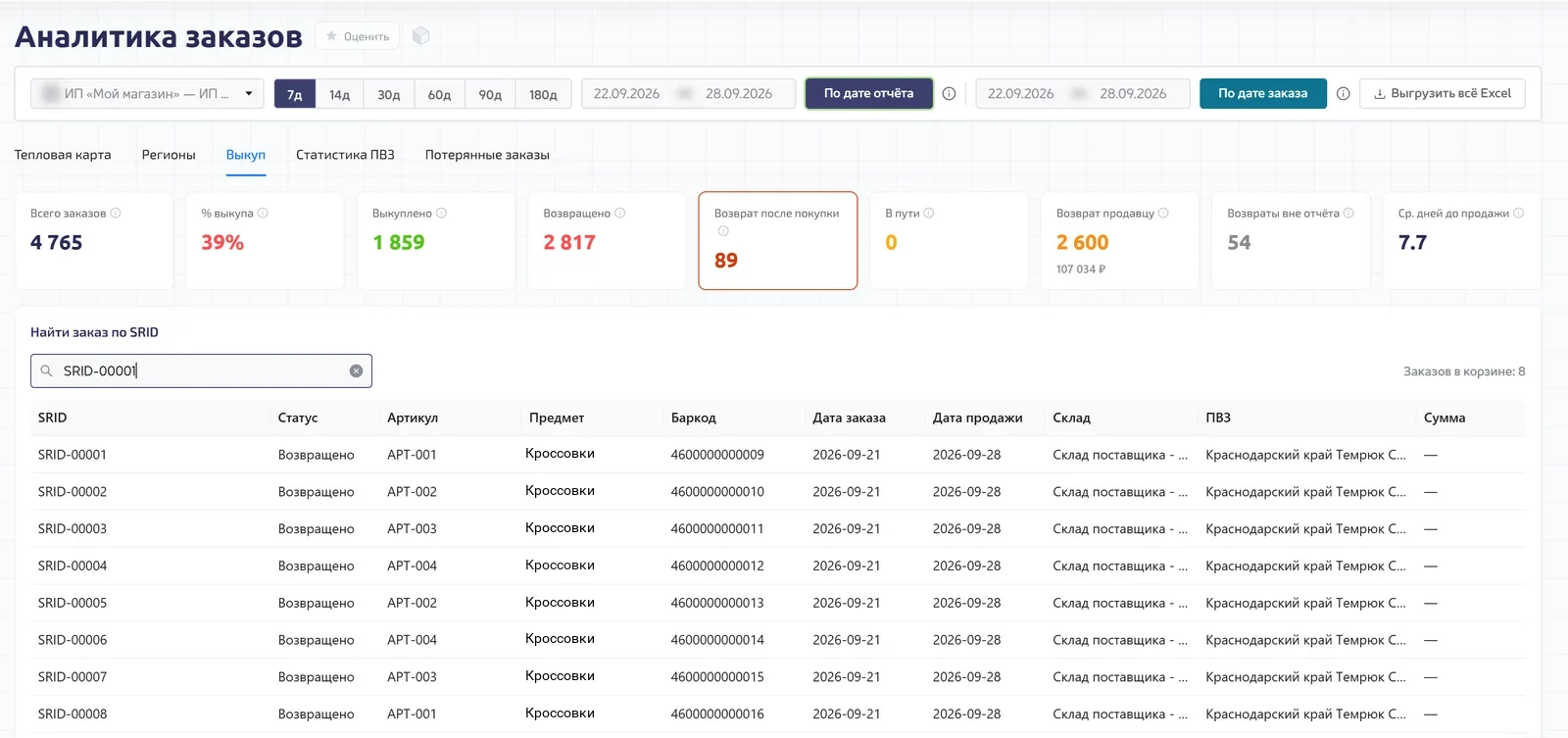This screenshot has height=738, width=1568.
Task: Clear the SRID search field
Action: pyautogui.click(x=356, y=370)
